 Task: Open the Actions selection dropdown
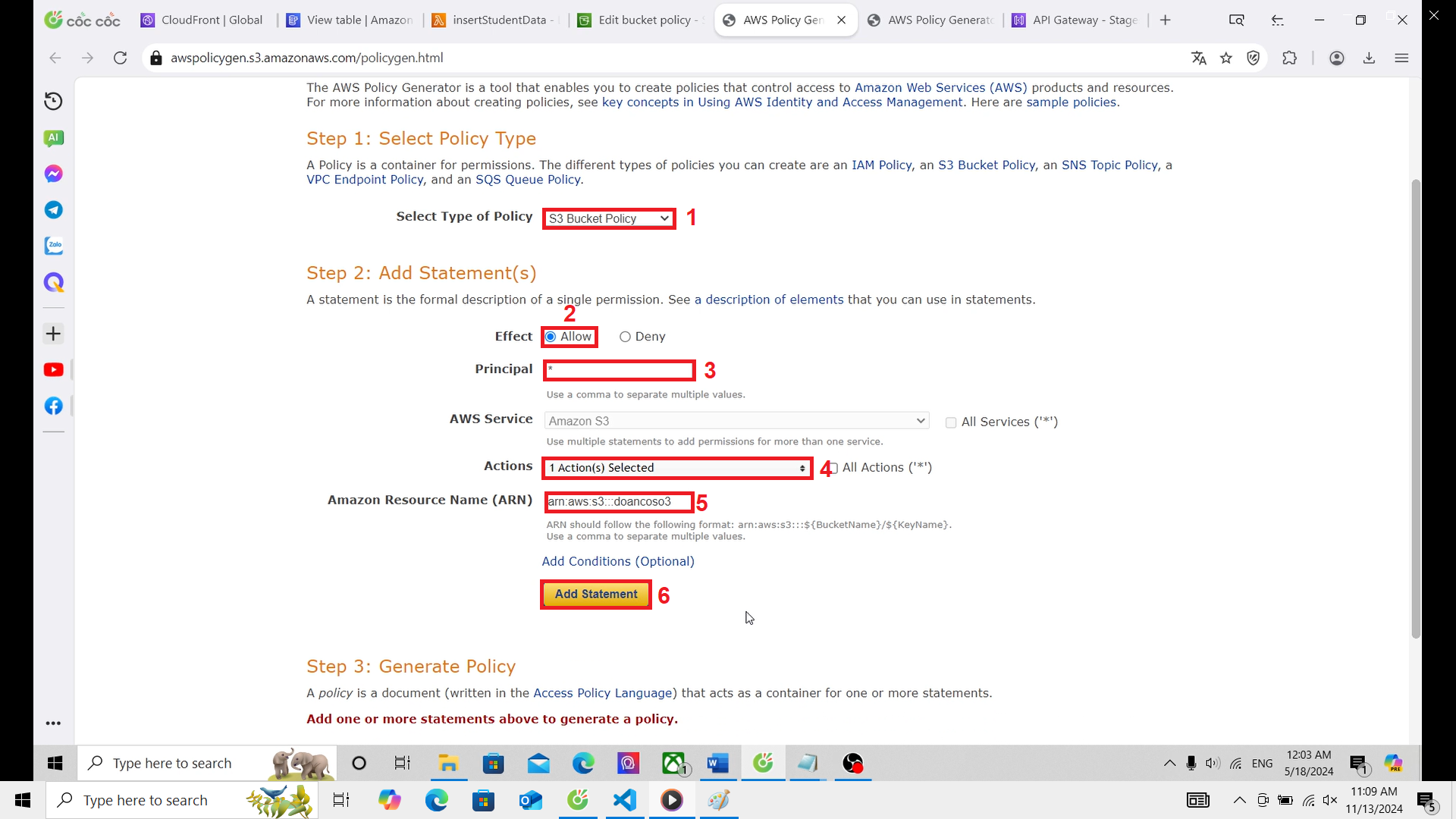click(676, 468)
